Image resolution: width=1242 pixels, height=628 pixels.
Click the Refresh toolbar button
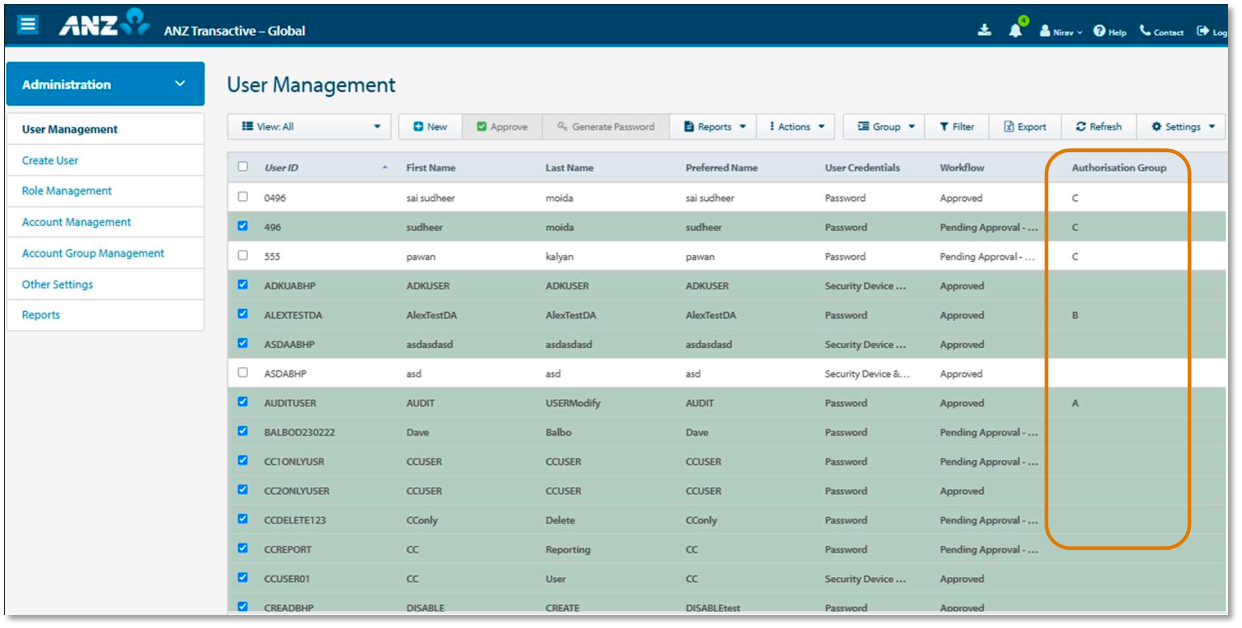(x=1098, y=127)
